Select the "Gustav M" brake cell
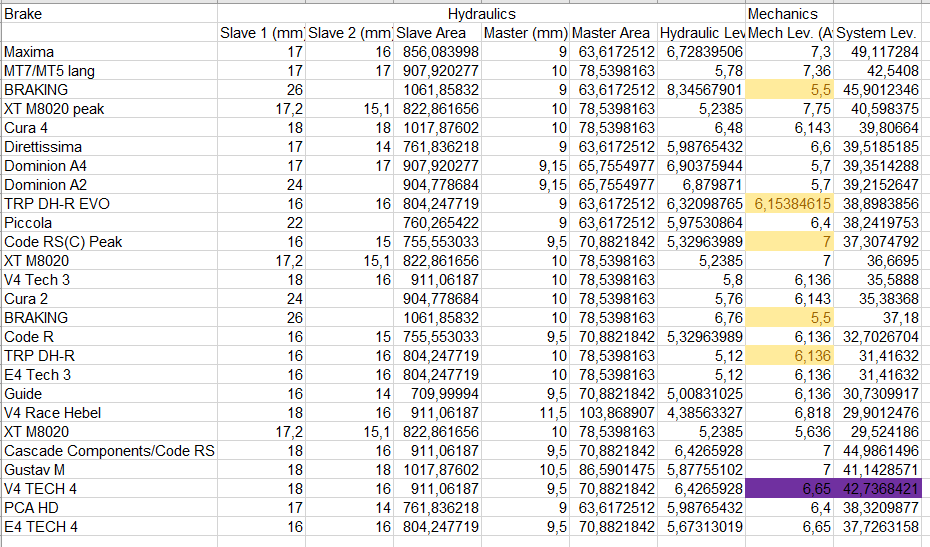 coord(34,470)
